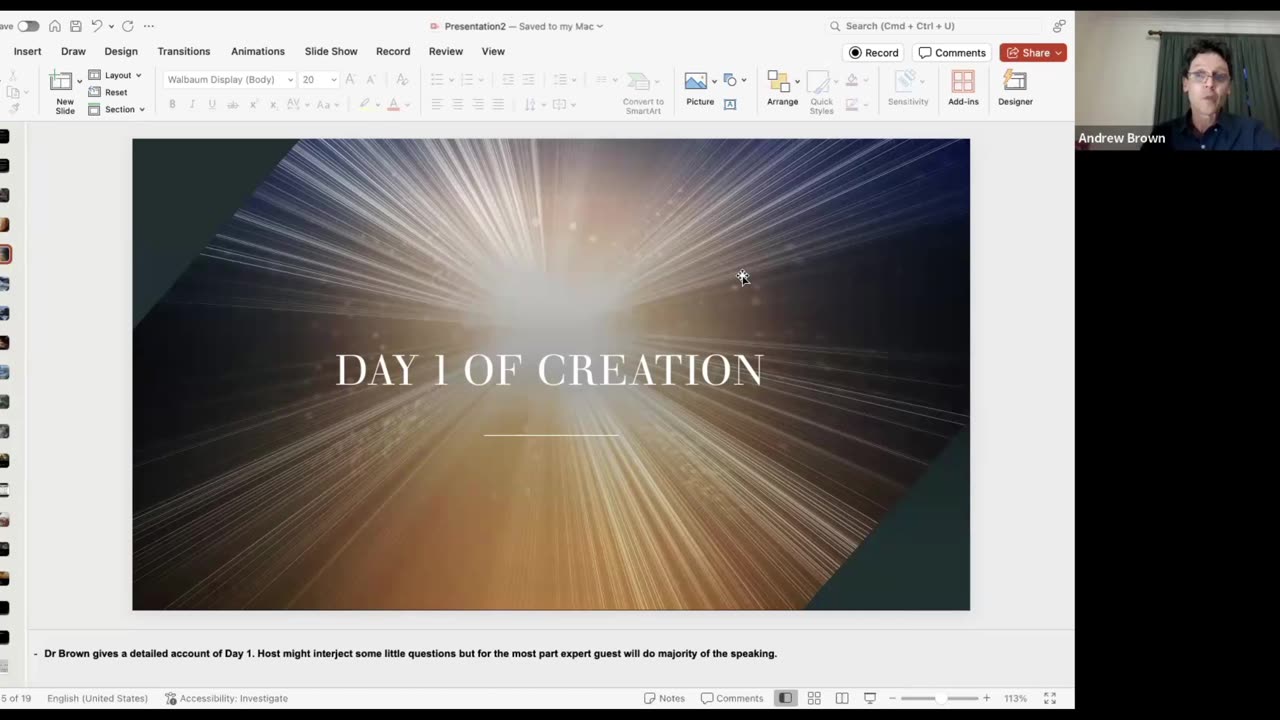This screenshot has width=1280, height=720.
Task: Click the red Share button
Action: coord(1033,53)
